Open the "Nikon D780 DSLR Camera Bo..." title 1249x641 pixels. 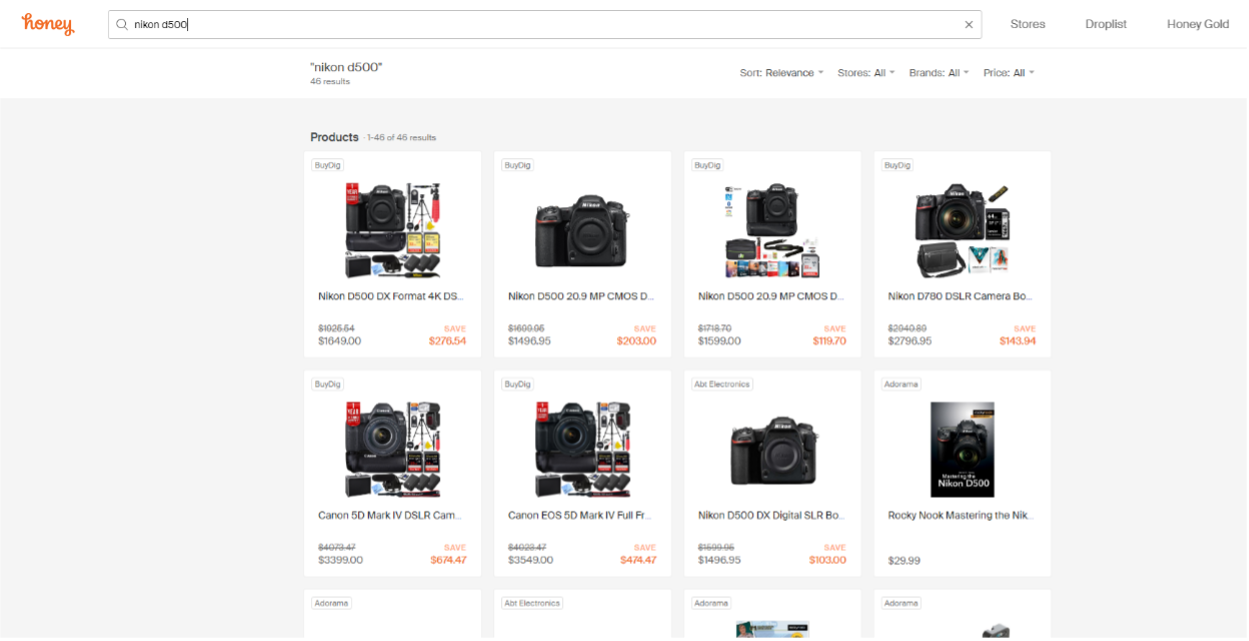[961, 296]
